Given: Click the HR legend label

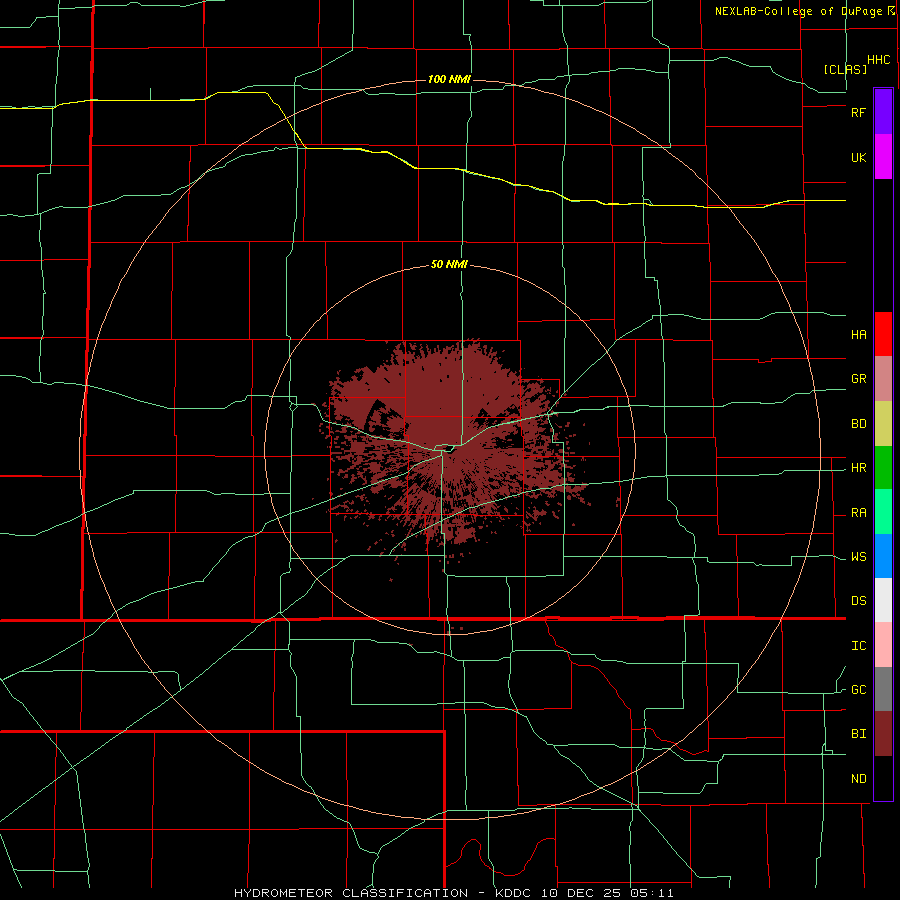Looking at the screenshot, I should (858, 468).
